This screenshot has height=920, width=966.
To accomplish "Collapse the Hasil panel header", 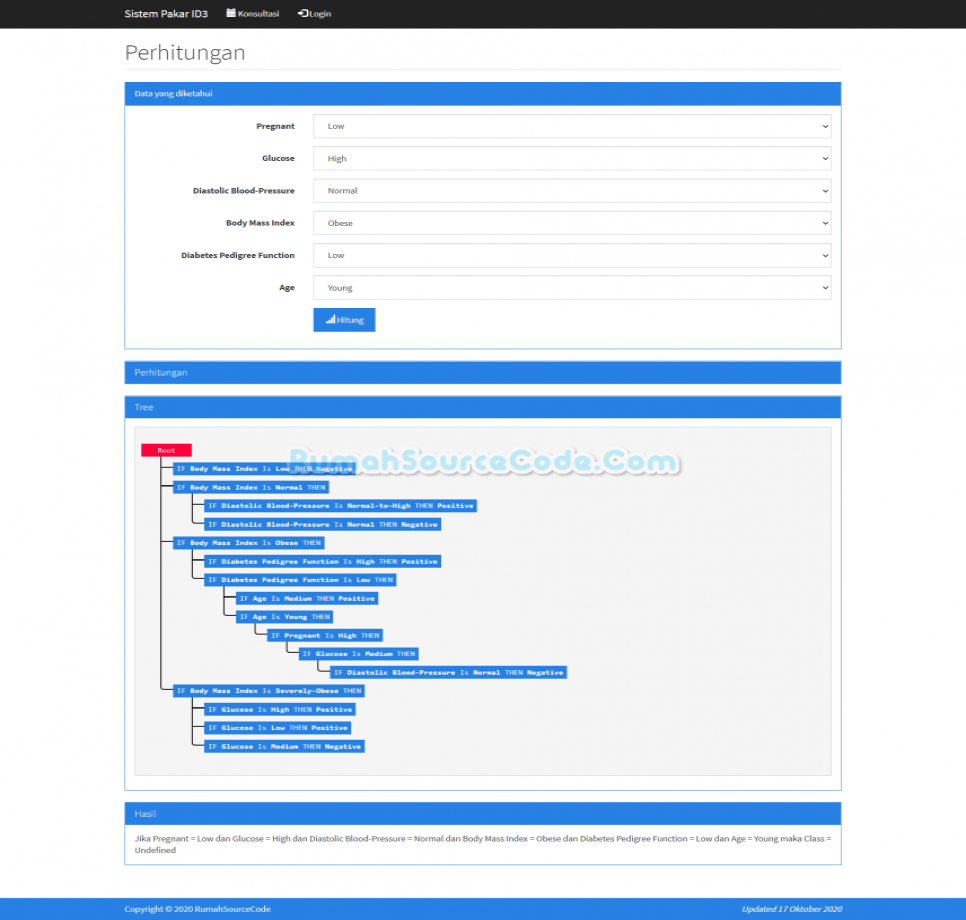I will pyautogui.click(x=482, y=814).
